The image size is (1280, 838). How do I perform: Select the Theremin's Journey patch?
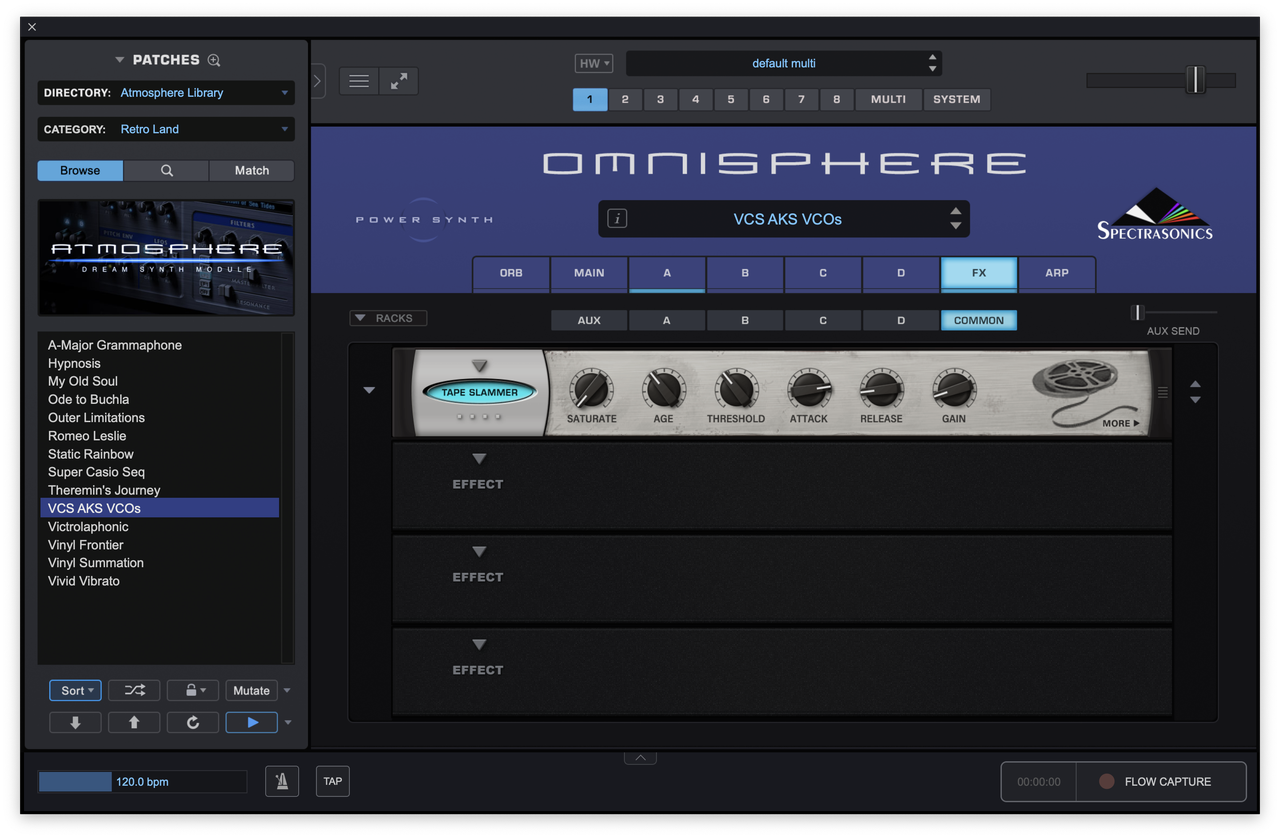click(159, 490)
